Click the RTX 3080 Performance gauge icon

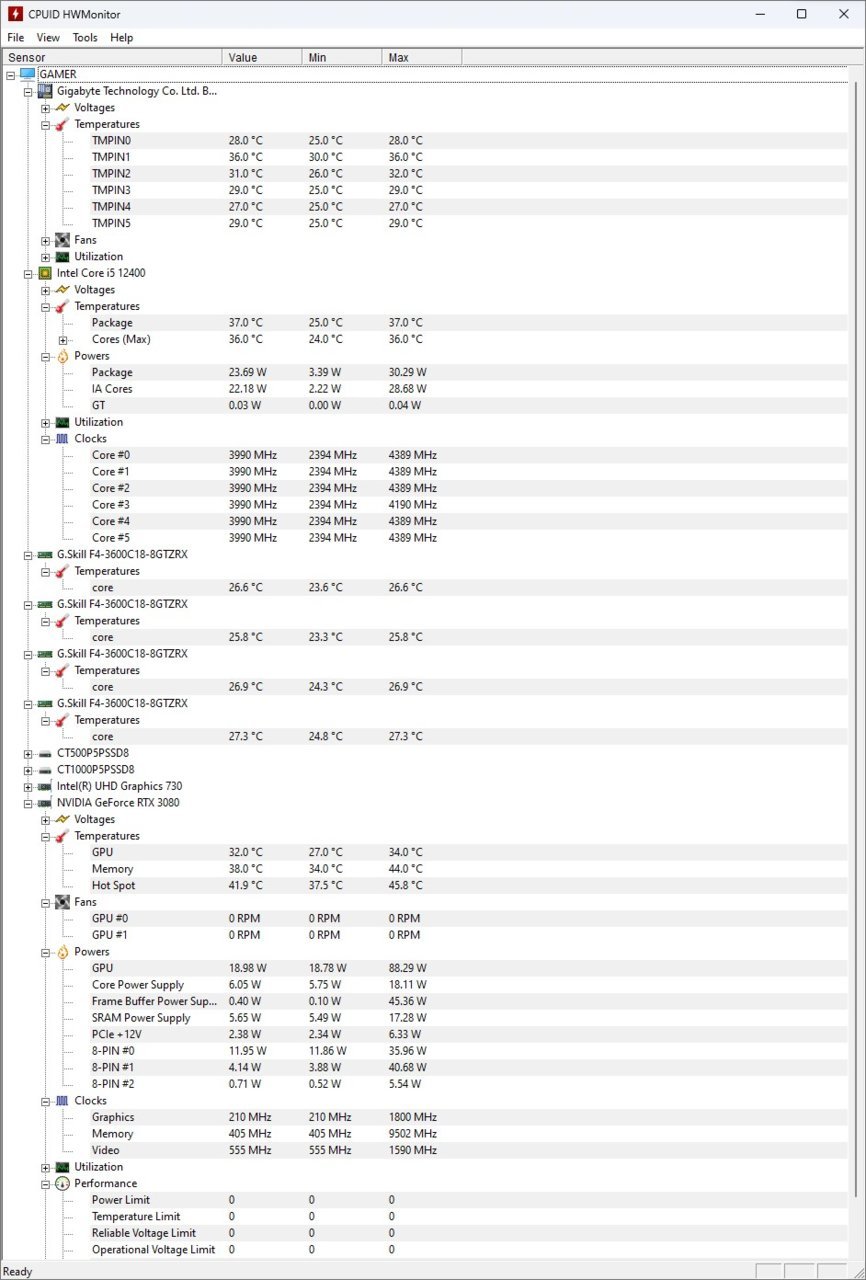pyautogui.click(x=62, y=1184)
